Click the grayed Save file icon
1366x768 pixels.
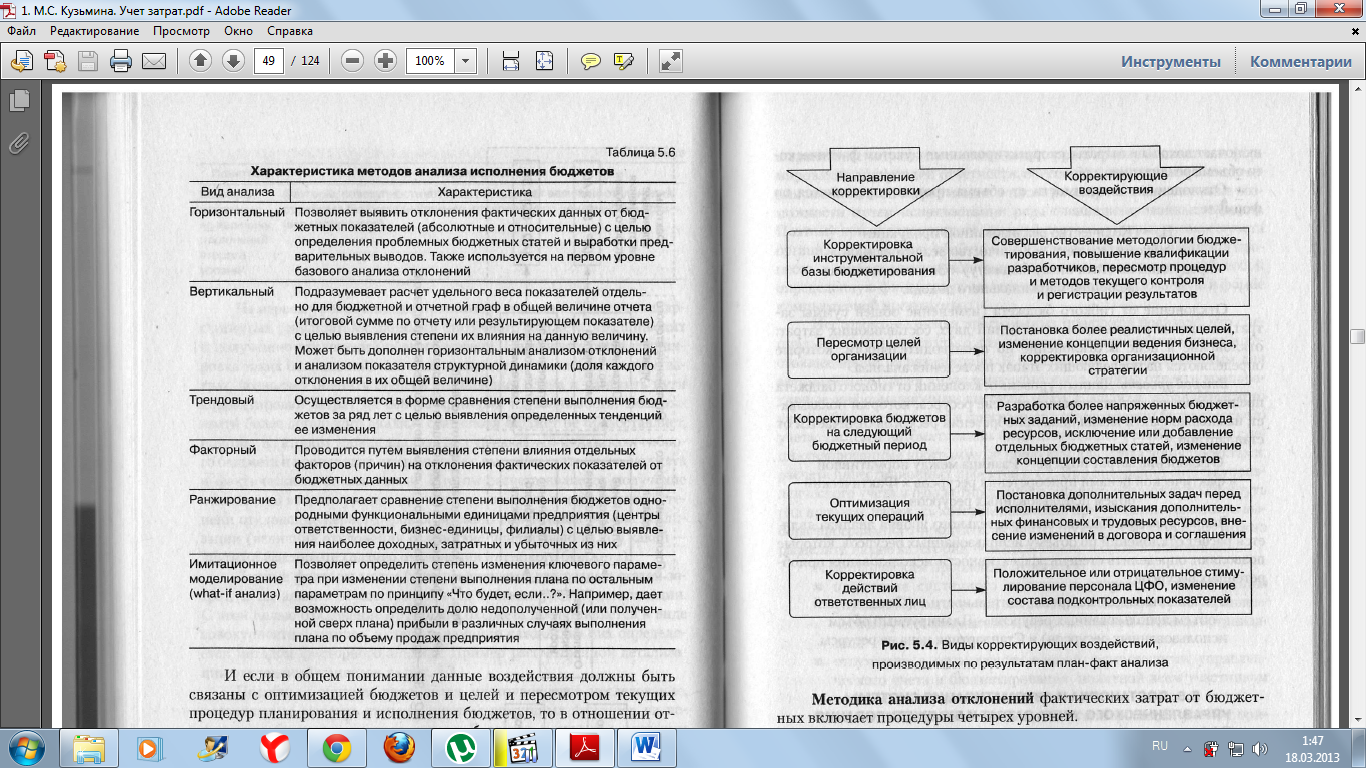click(x=88, y=61)
